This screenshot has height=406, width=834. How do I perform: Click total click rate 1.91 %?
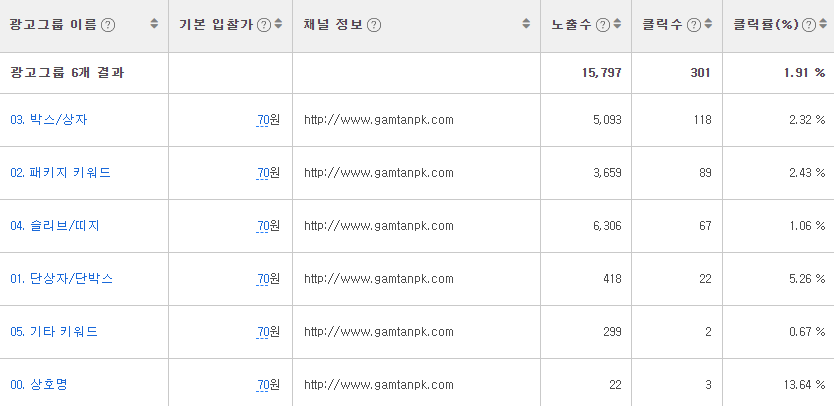[805, 73]
